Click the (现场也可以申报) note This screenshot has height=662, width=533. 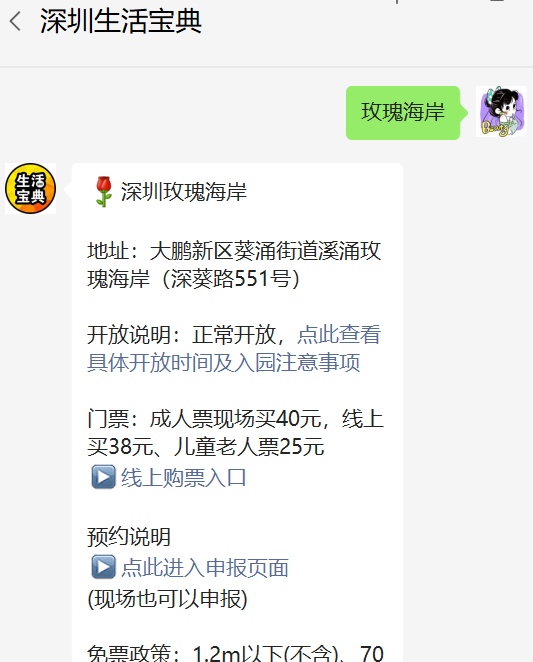click(167, 599)
